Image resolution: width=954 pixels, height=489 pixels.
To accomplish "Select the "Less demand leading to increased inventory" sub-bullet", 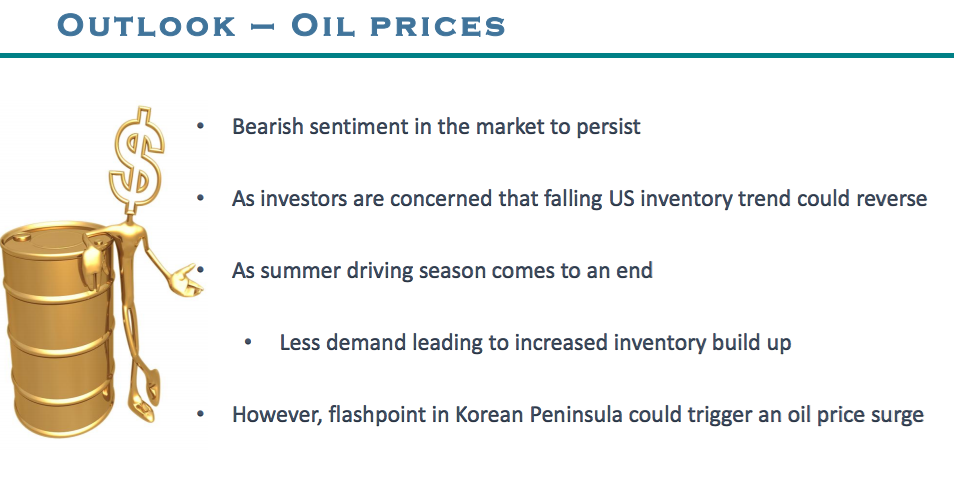I will 535,342.
